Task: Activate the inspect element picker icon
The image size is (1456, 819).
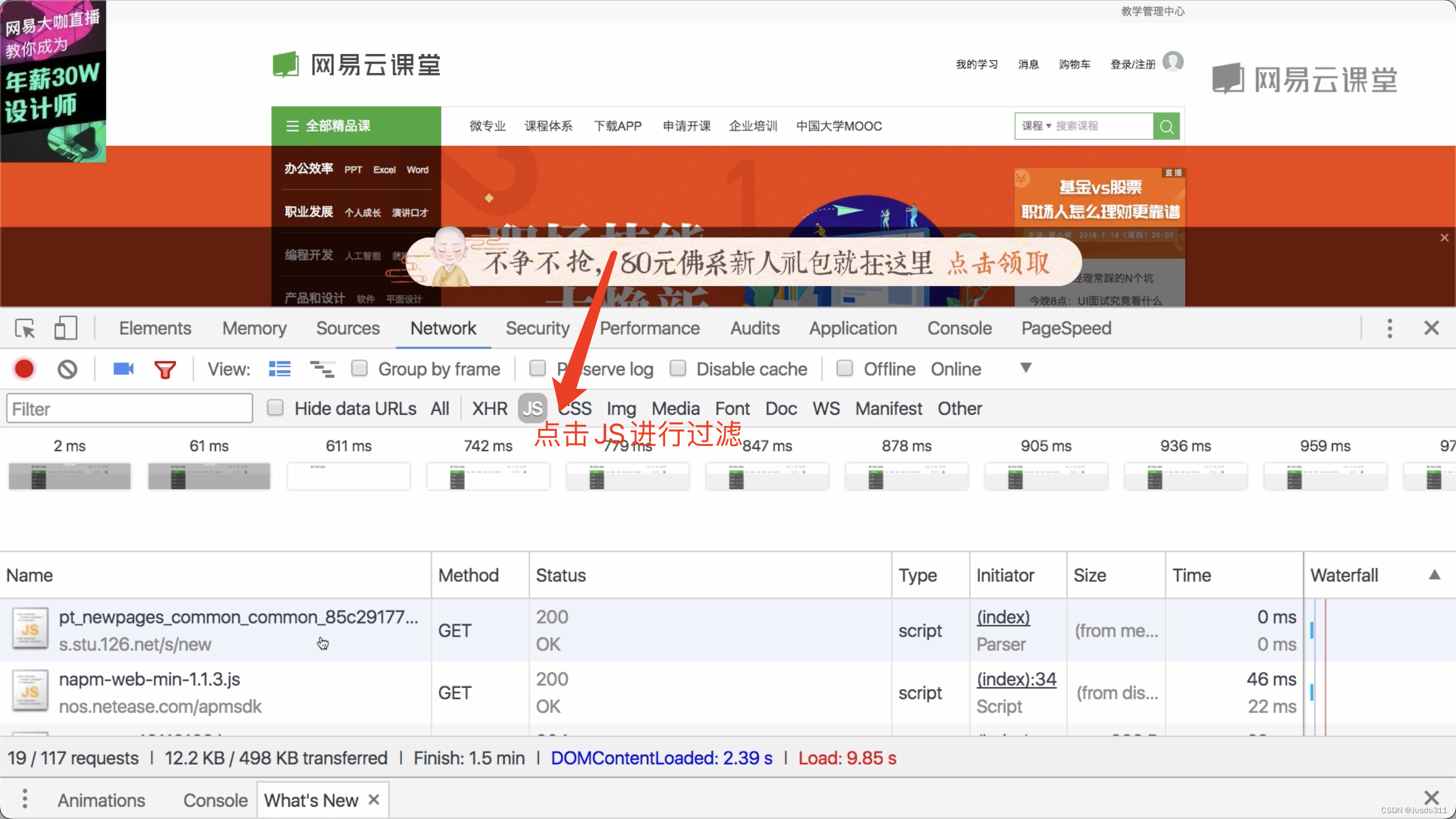Action: click(25, 328)
